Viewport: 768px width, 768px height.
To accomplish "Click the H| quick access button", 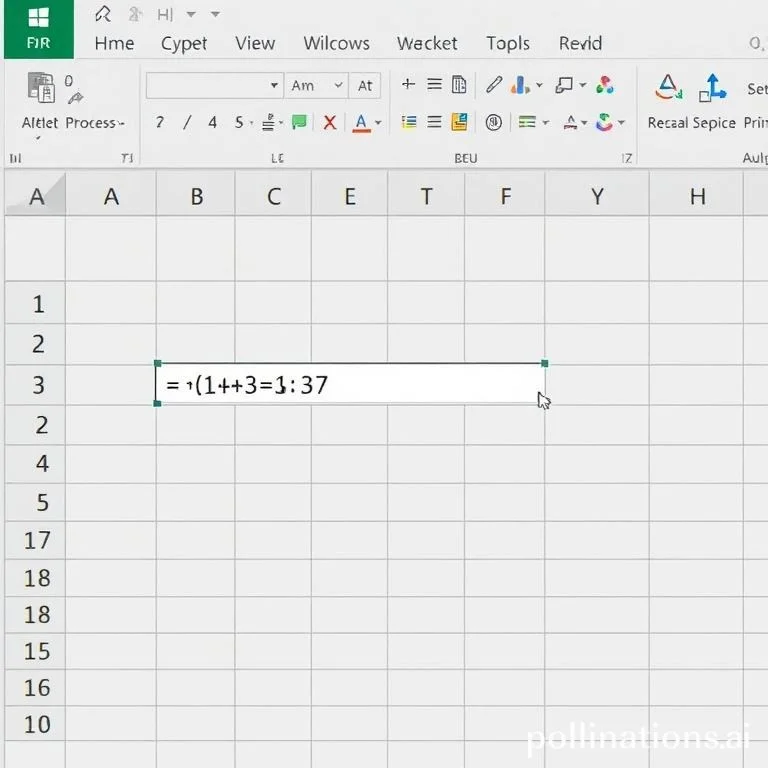I will click(165, 15).
